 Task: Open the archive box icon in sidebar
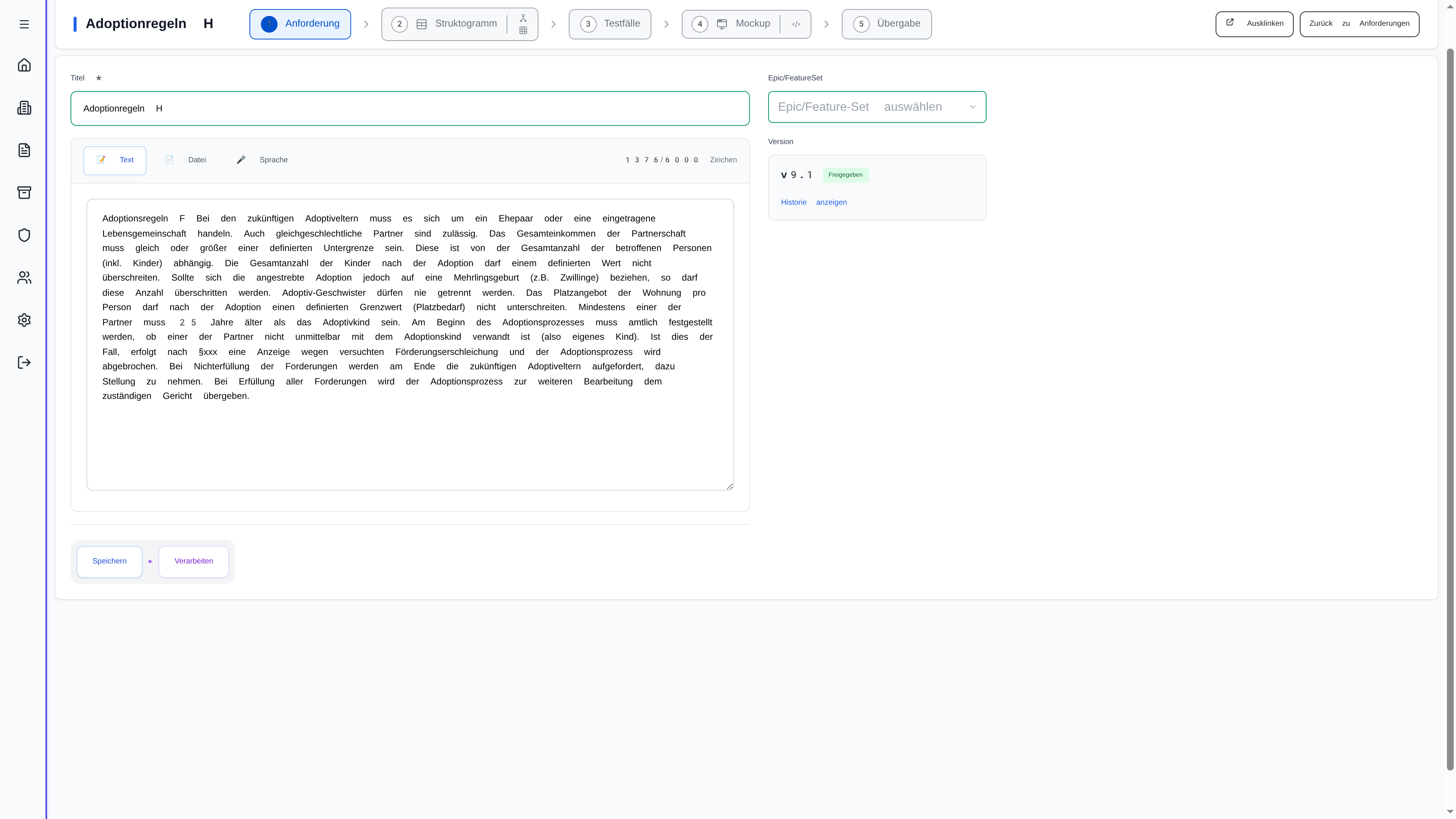tap(24, 192)
